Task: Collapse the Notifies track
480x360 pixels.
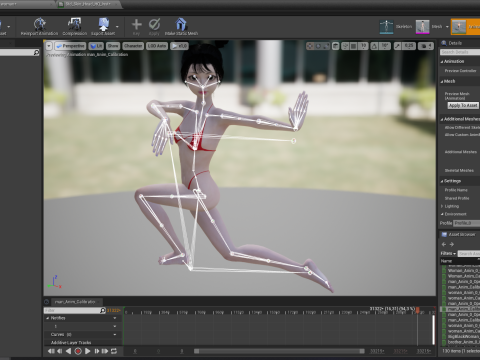Action: point(47,318)
